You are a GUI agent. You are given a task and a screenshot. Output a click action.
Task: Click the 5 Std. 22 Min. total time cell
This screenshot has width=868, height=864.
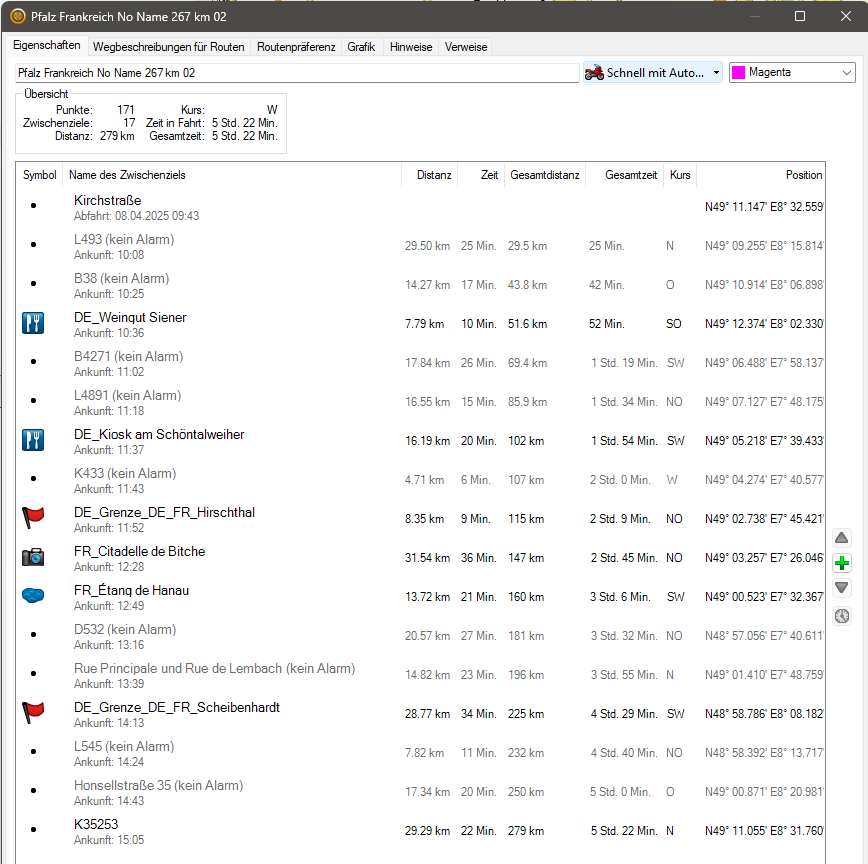(624, 831)
